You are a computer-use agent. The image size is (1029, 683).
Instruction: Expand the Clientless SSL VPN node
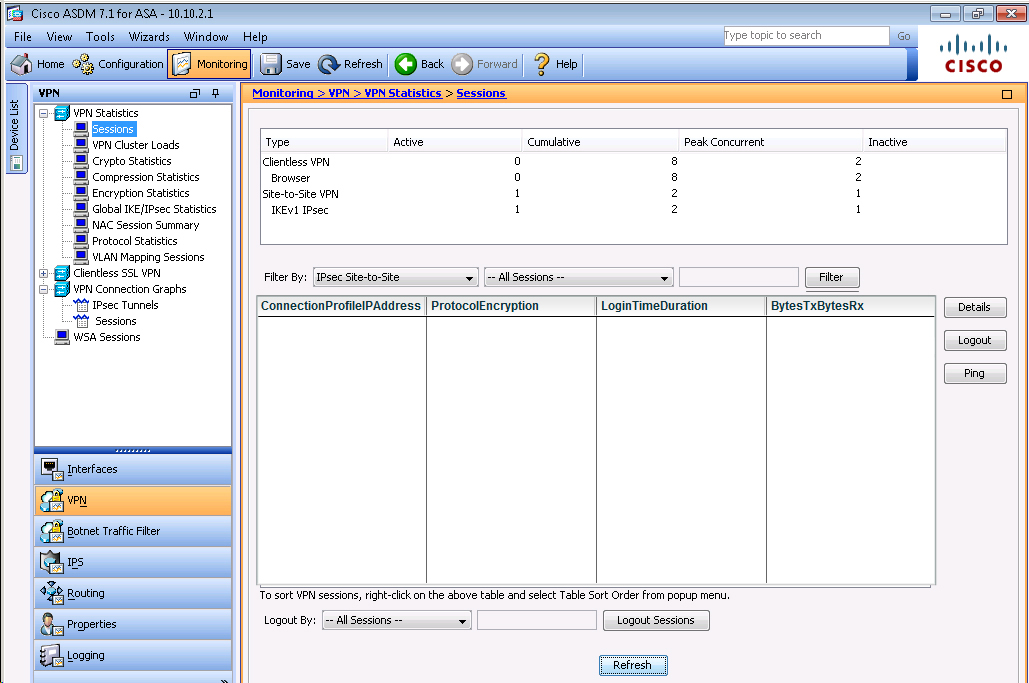click(43, 273)
